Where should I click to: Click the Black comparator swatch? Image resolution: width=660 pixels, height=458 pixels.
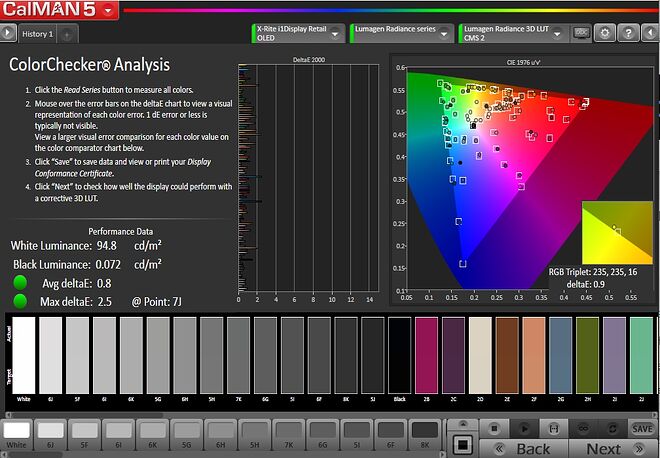[x=400, y=355]
